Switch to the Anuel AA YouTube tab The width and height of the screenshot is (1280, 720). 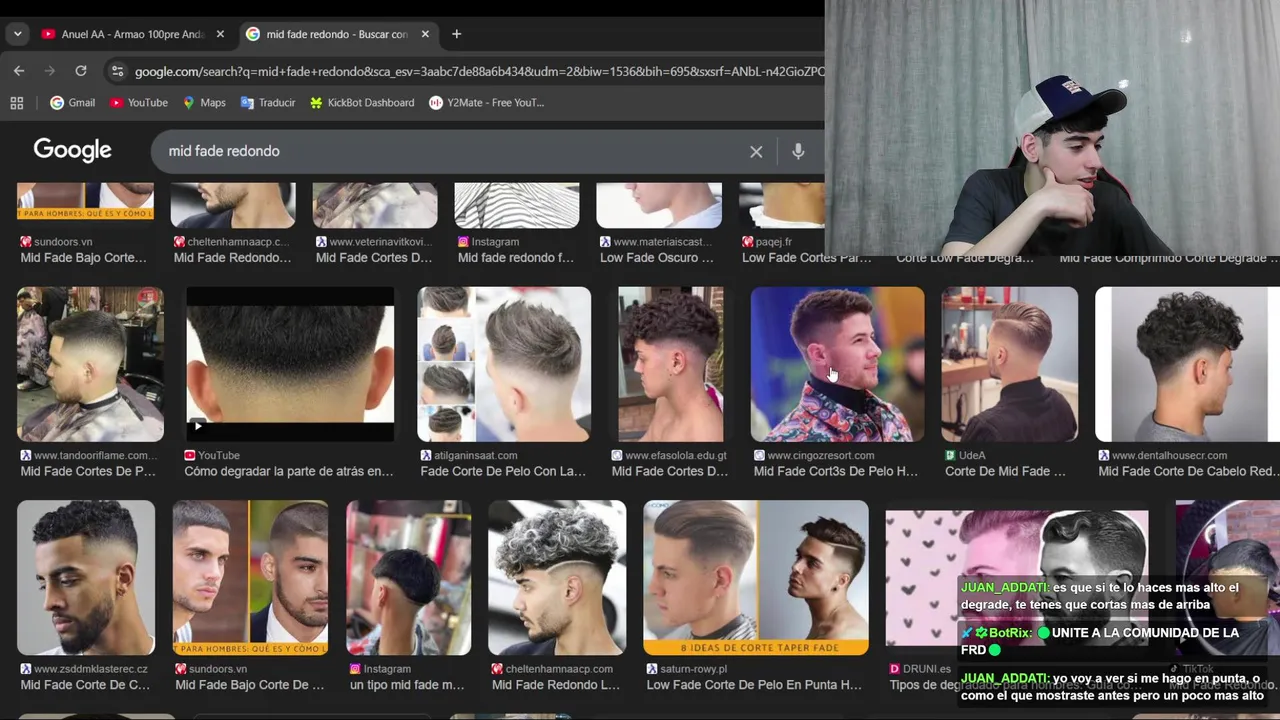point(132,34)
